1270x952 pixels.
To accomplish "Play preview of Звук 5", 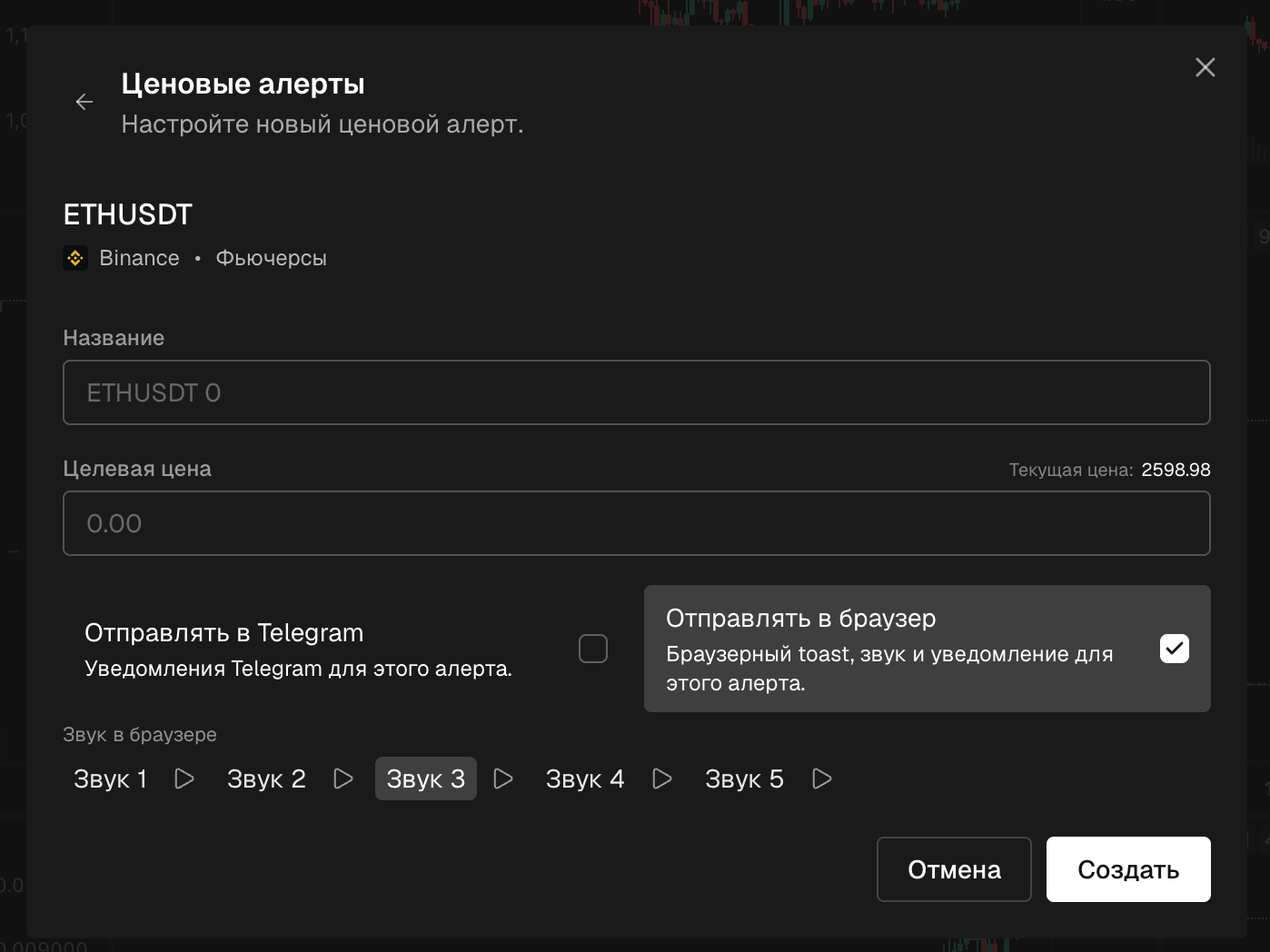I will coord(822,778).
